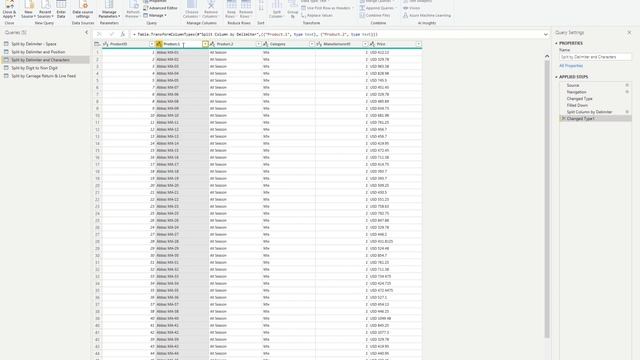The image size is (640, 360).
Task: Select query Split by Delimiter and Characters
Action: (45, 60)
